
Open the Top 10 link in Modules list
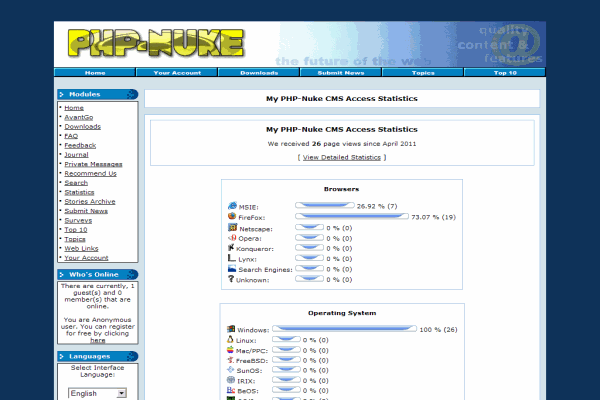pyautogui.click(x=75, y=230)
